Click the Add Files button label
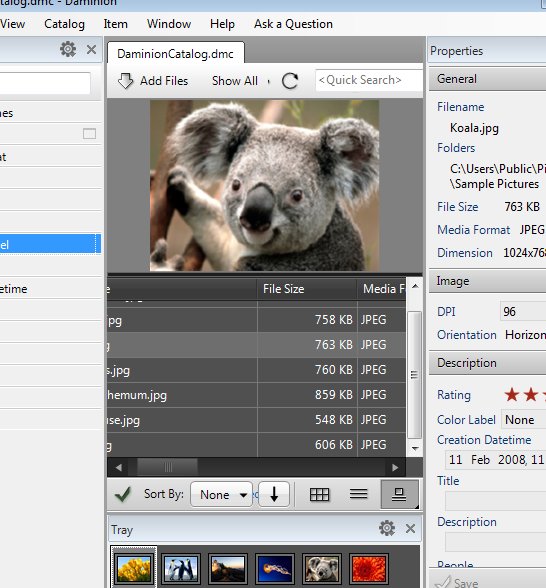This screenshot has height=588, width=546. click(x=164, y=81)
